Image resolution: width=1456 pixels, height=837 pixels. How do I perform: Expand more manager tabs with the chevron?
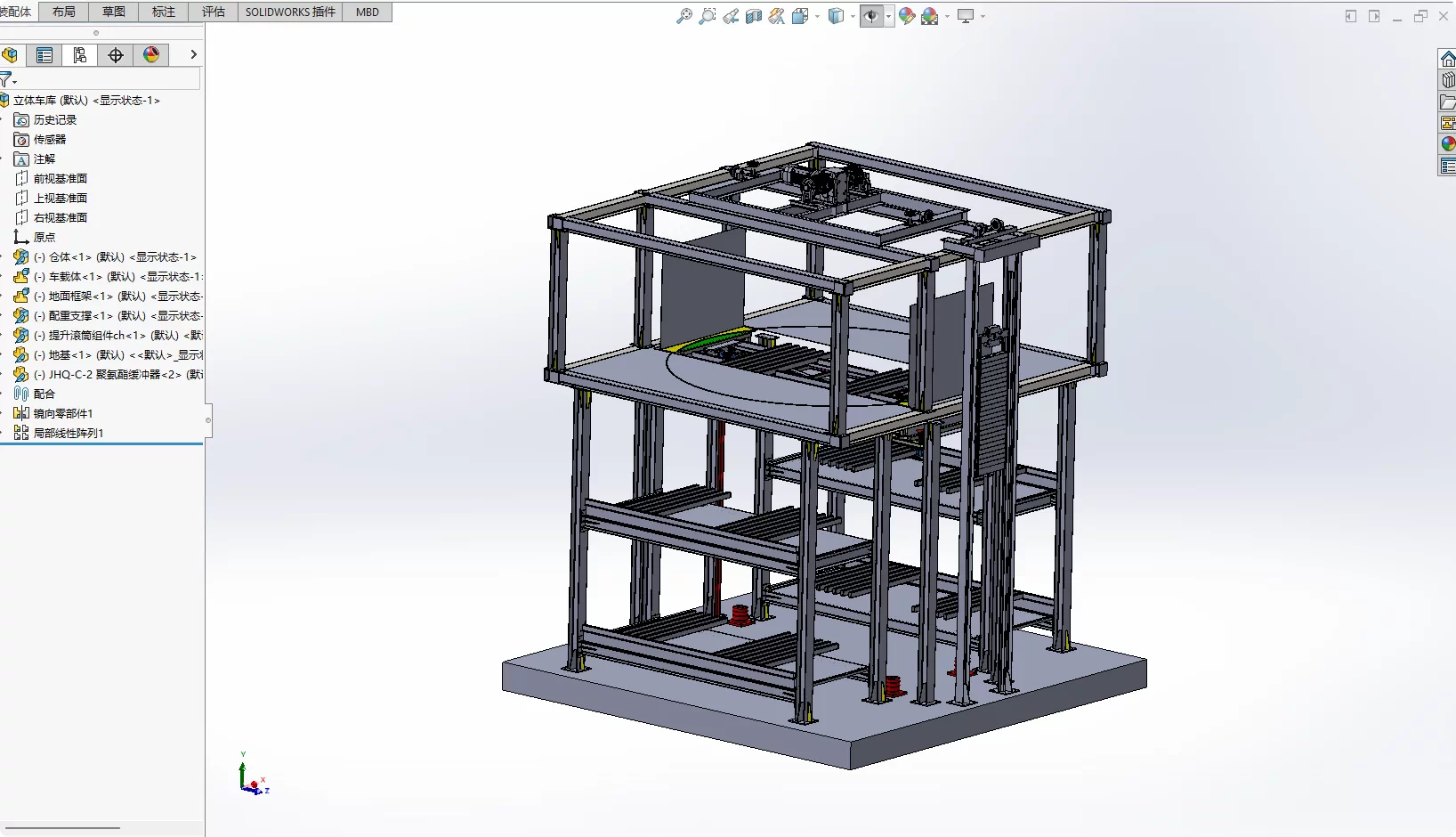(x=193, y=55)
